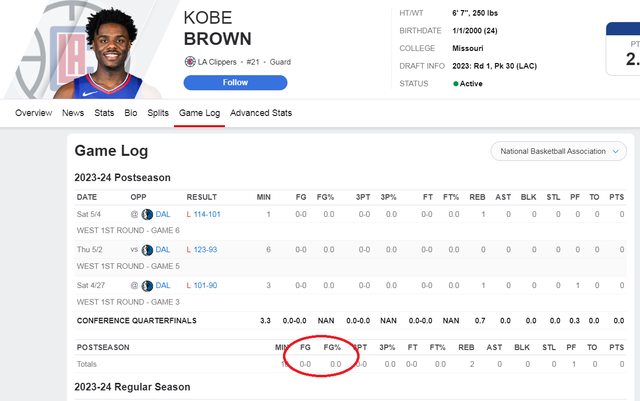
Task: Click the DAL link in Sat 5/4 row
Action: point(163,215)
